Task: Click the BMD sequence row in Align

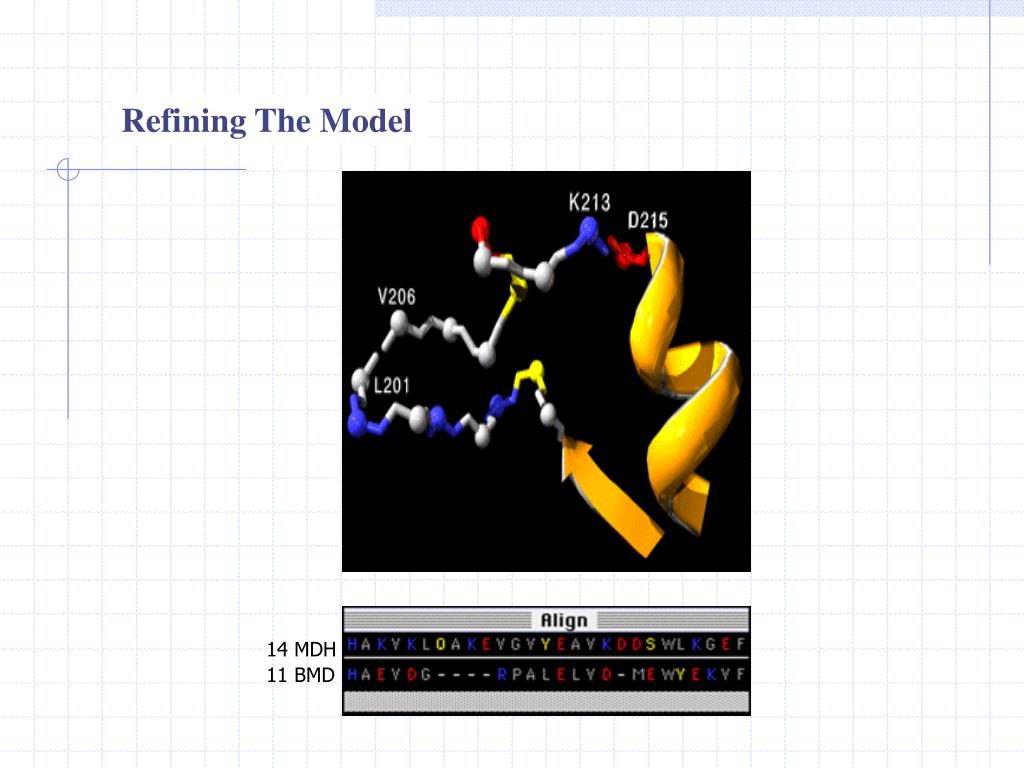Action: coord(547,674)
